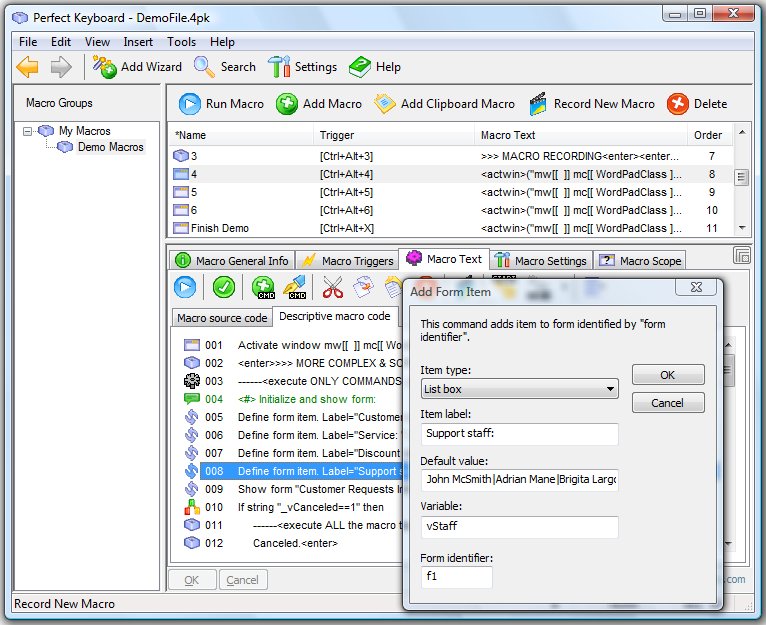The height and width of the screenshot is (625, 766).
Task: Open Settings from the main toolbar
Action: tap(302, 66)
